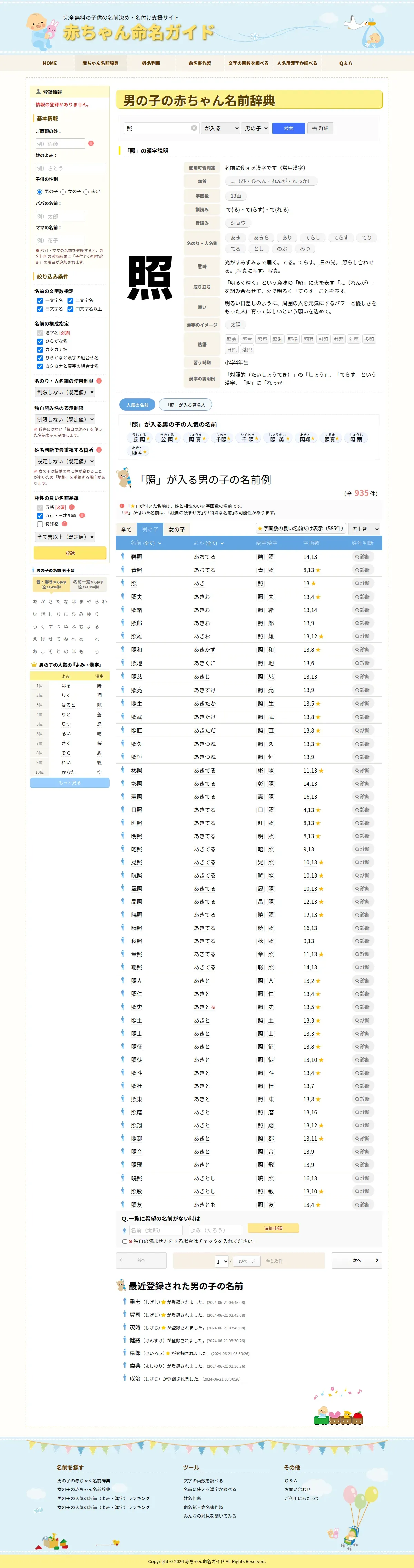This screenshot has width=414, height=1568.
Task: Click the star icon next to 照 row's 13
Action: pyautogui.click(x=314, y=583)
